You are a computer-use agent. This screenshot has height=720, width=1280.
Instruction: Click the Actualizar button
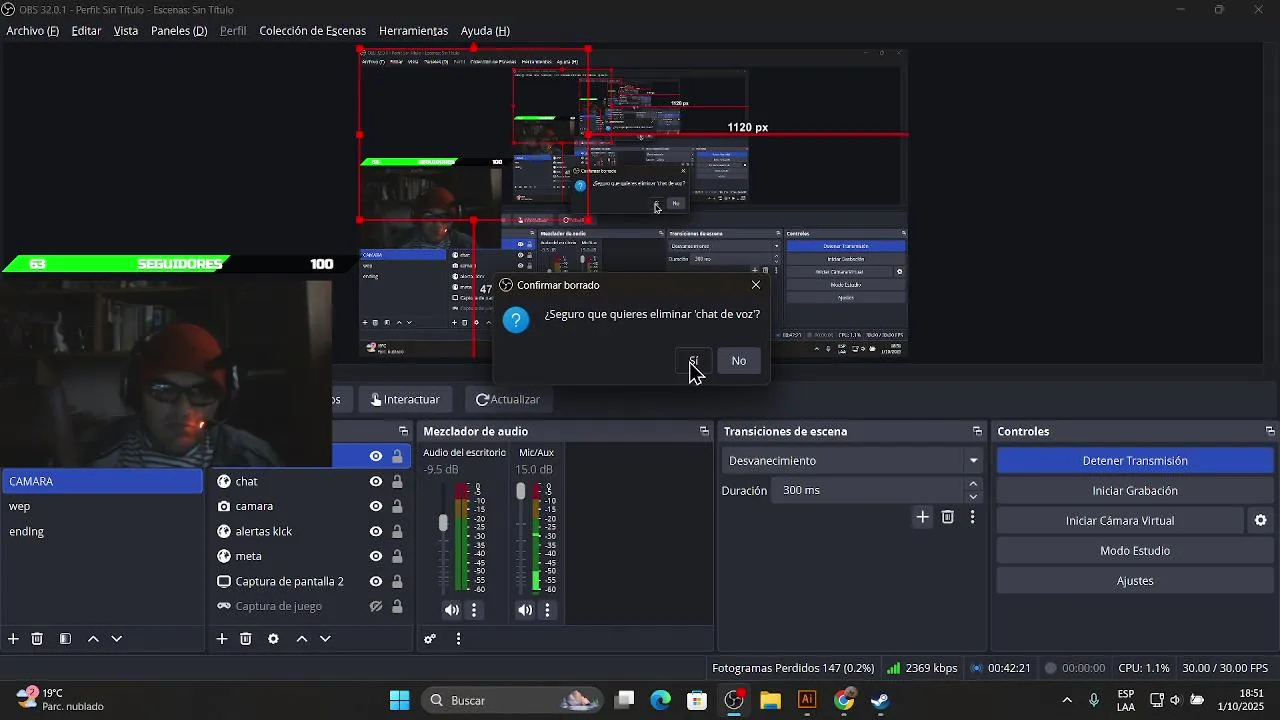click(508, 399)
